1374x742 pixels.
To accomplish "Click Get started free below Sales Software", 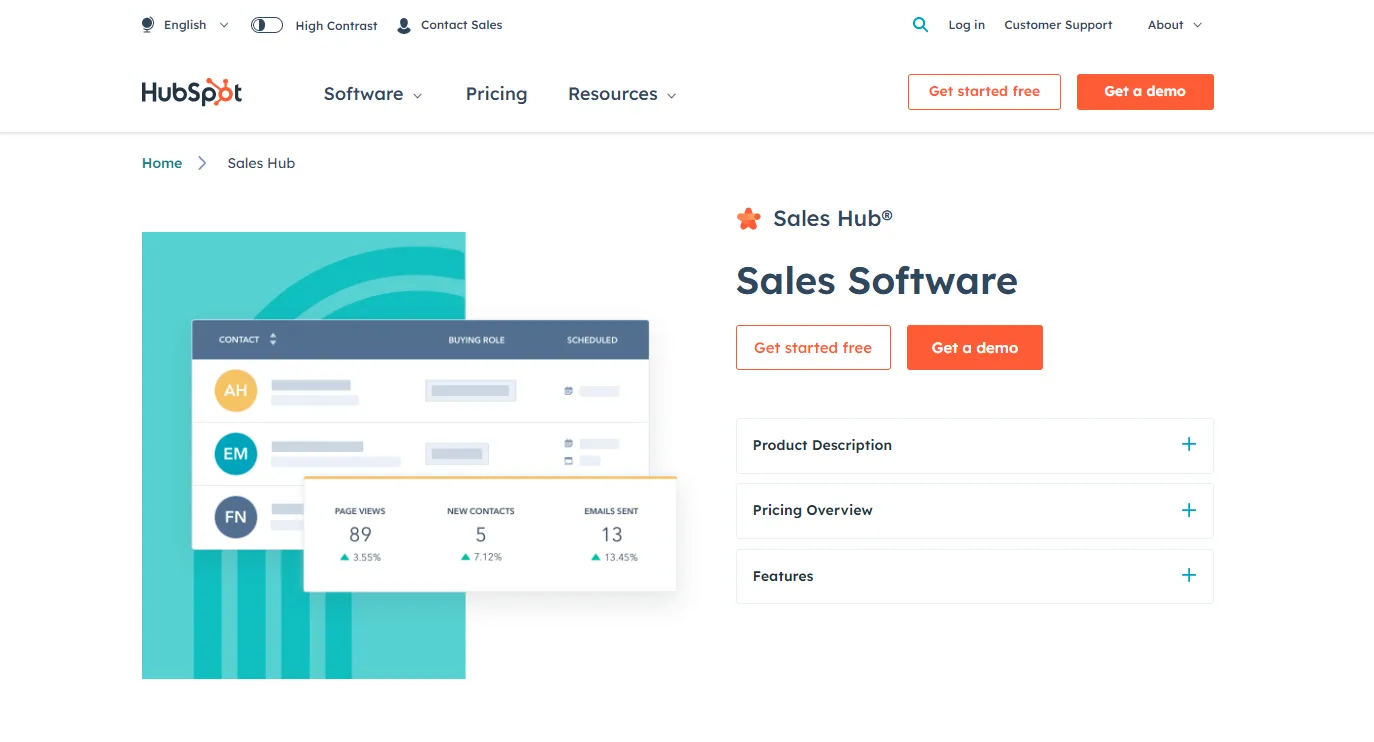I will (x=813, y=347).
